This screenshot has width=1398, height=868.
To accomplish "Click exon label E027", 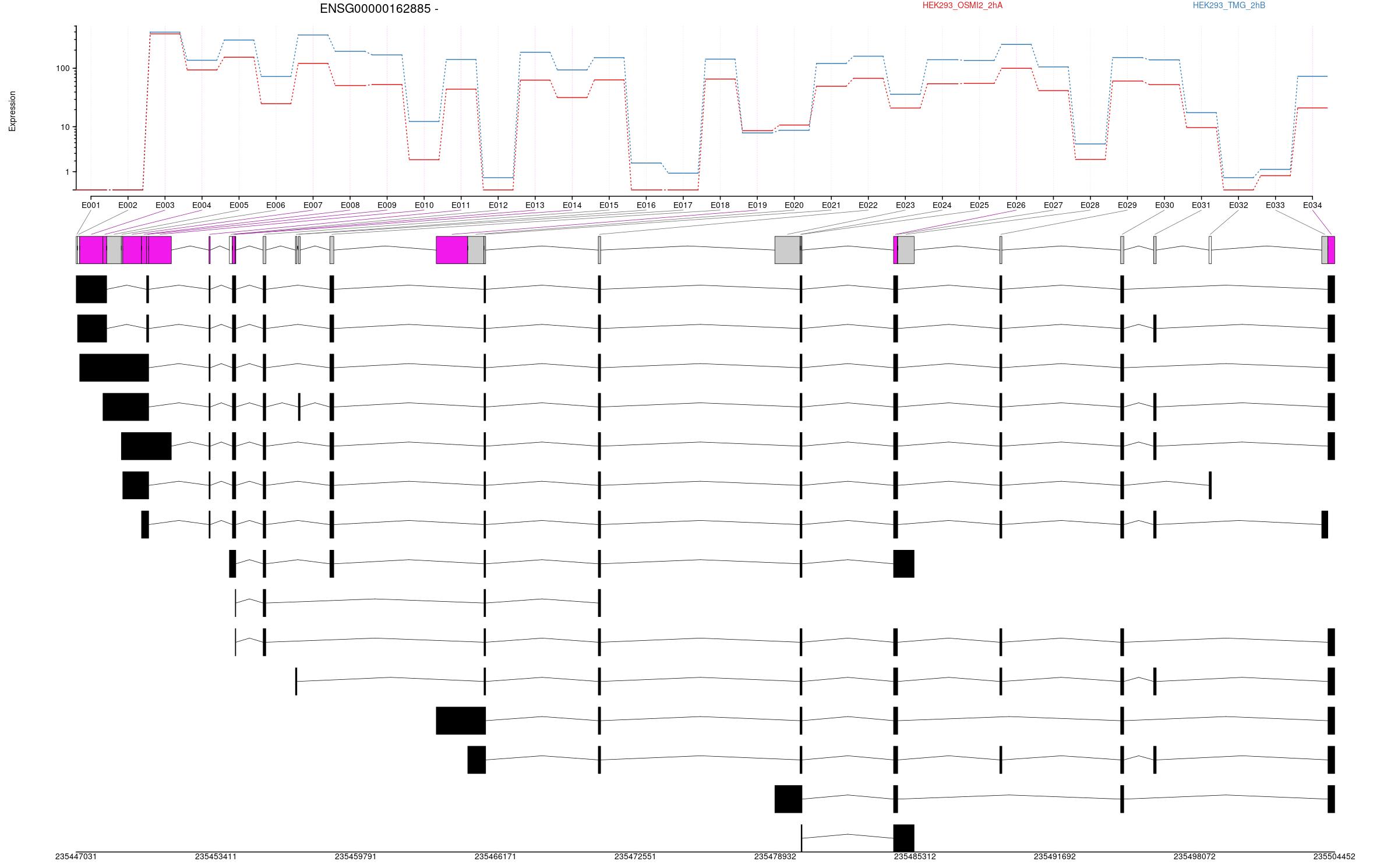I will [1053, 205].
